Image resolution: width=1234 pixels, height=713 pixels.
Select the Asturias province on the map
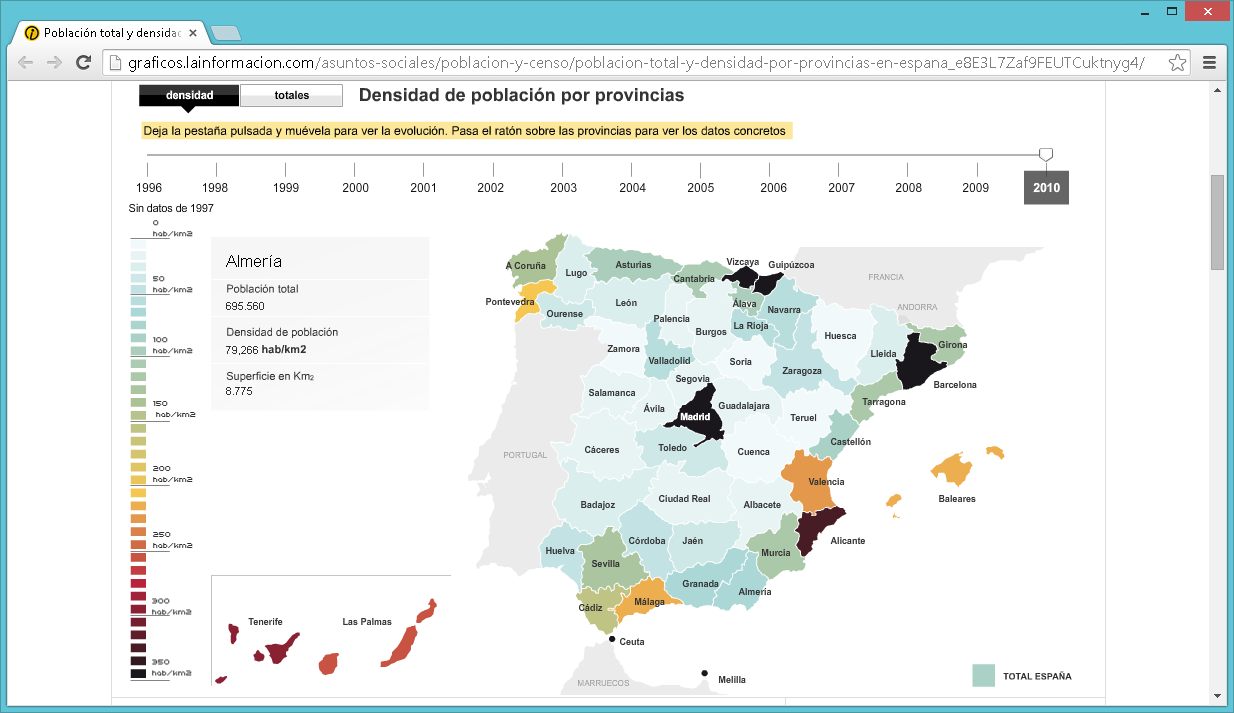point(632,265)
